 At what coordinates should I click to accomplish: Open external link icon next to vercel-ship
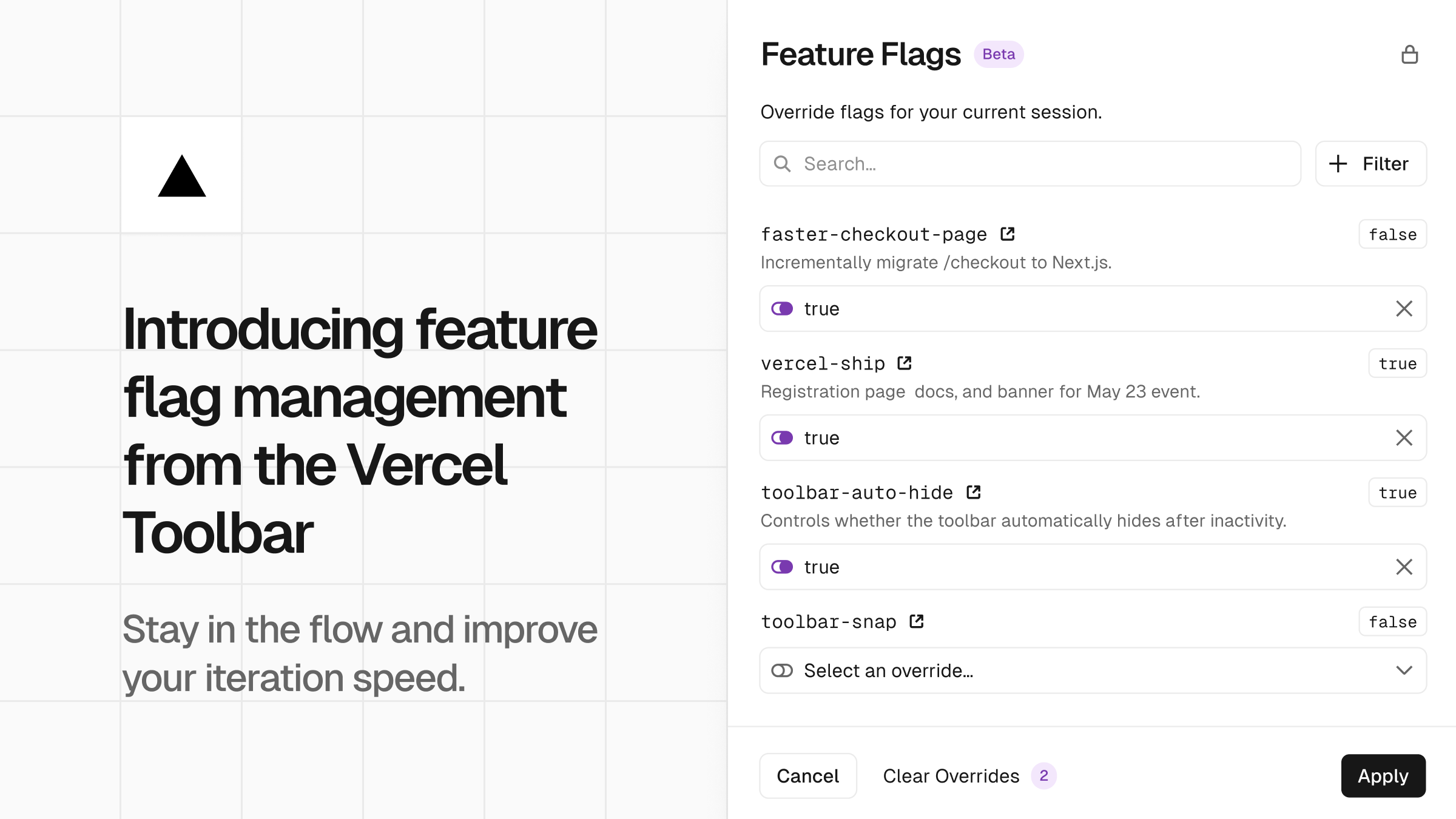(905, 363)
